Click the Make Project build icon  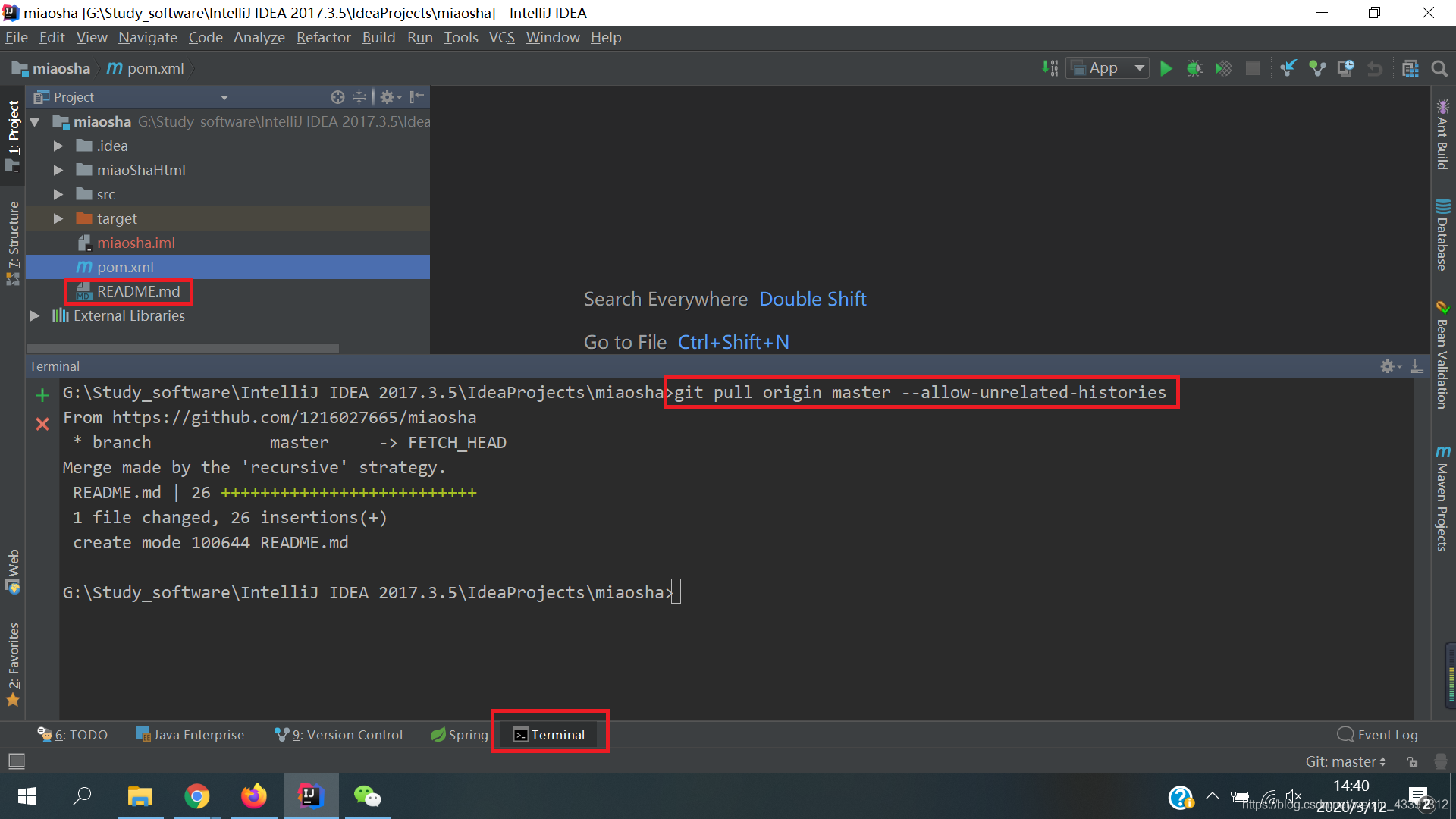point(1050,68)
